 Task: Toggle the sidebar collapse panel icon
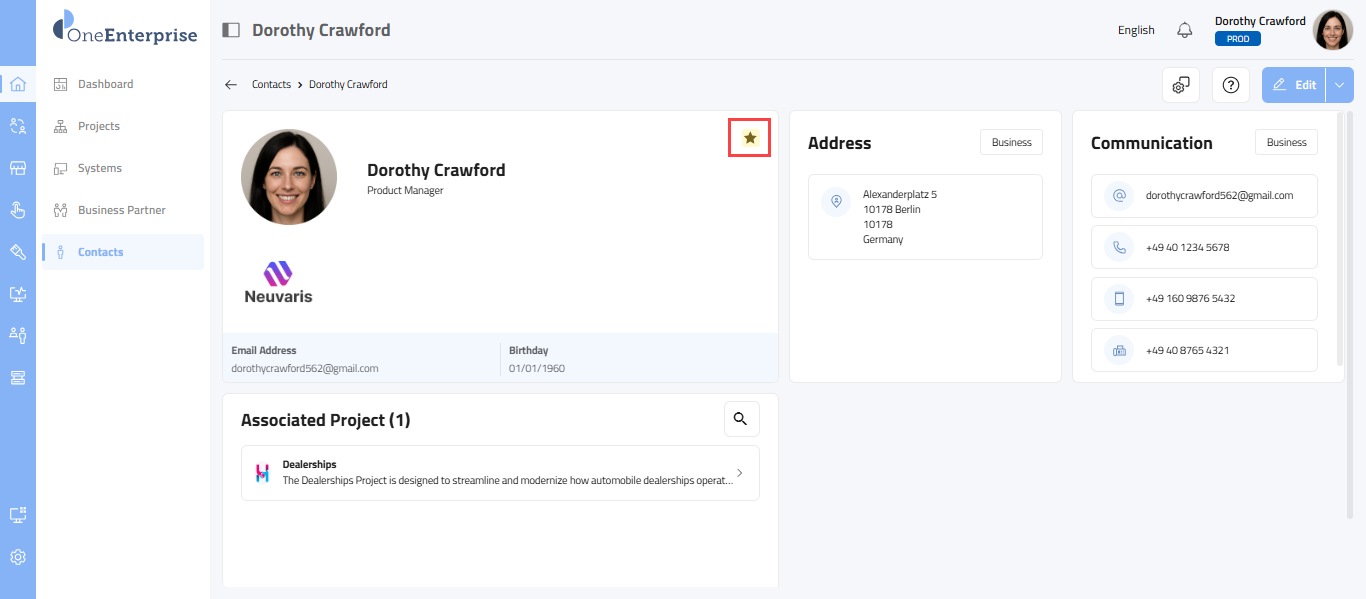point(231,30)
